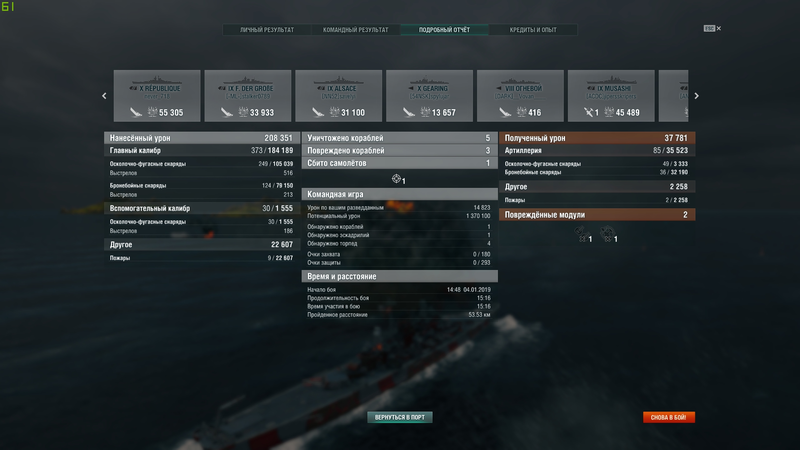Screen dimensions: 800x450
Task: Collapse the Командная игра section header
Action: click(399, 194)
